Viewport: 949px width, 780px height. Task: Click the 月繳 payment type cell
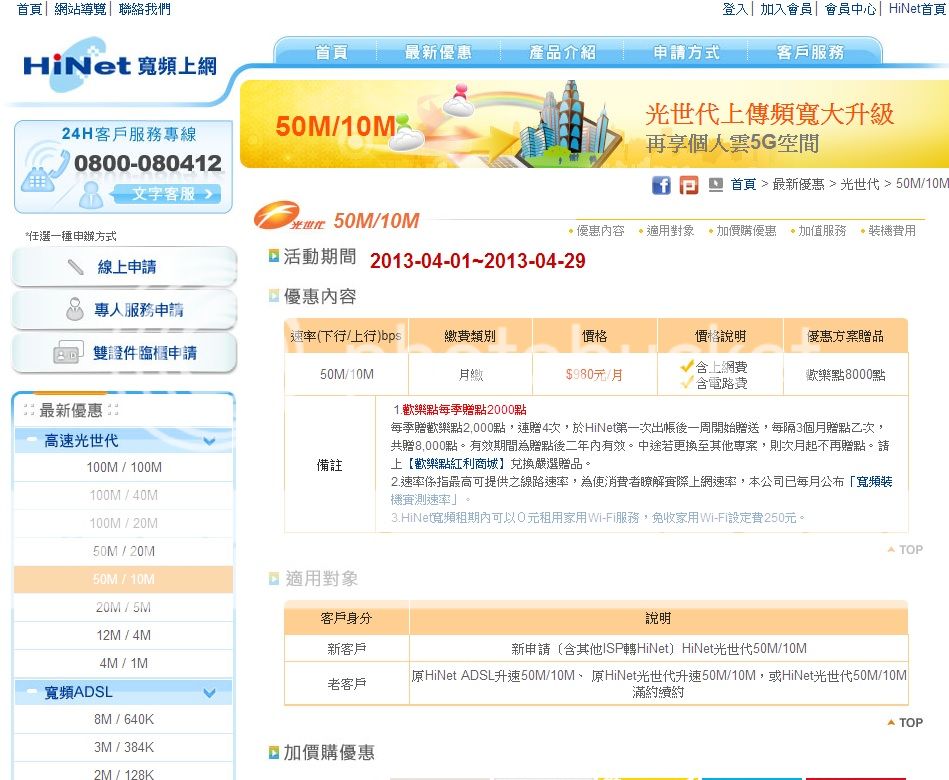coord(470,375)
